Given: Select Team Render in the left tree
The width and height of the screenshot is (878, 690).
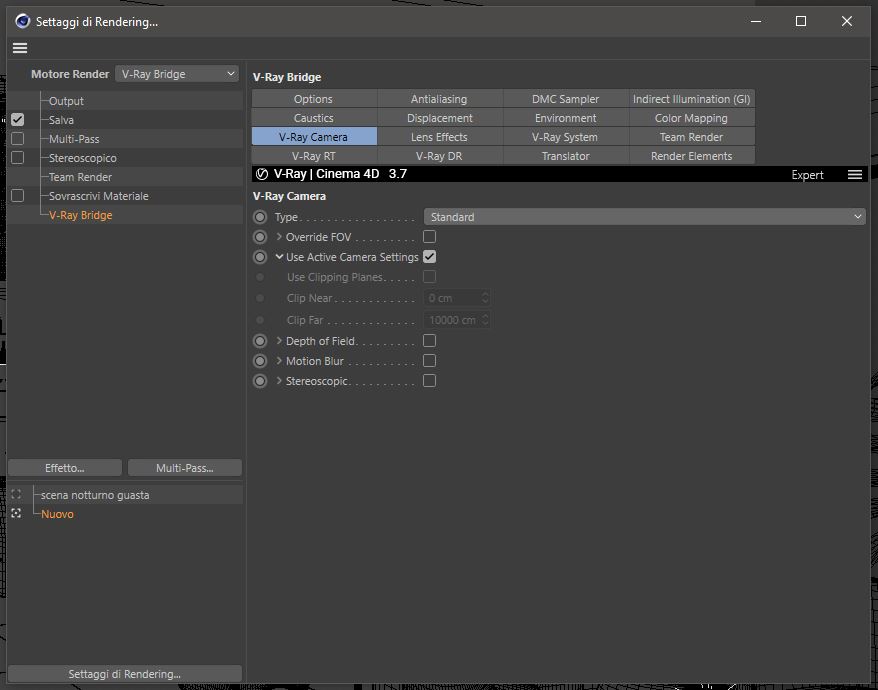Looking at the screenshot, I should click(x=80, y=177).
